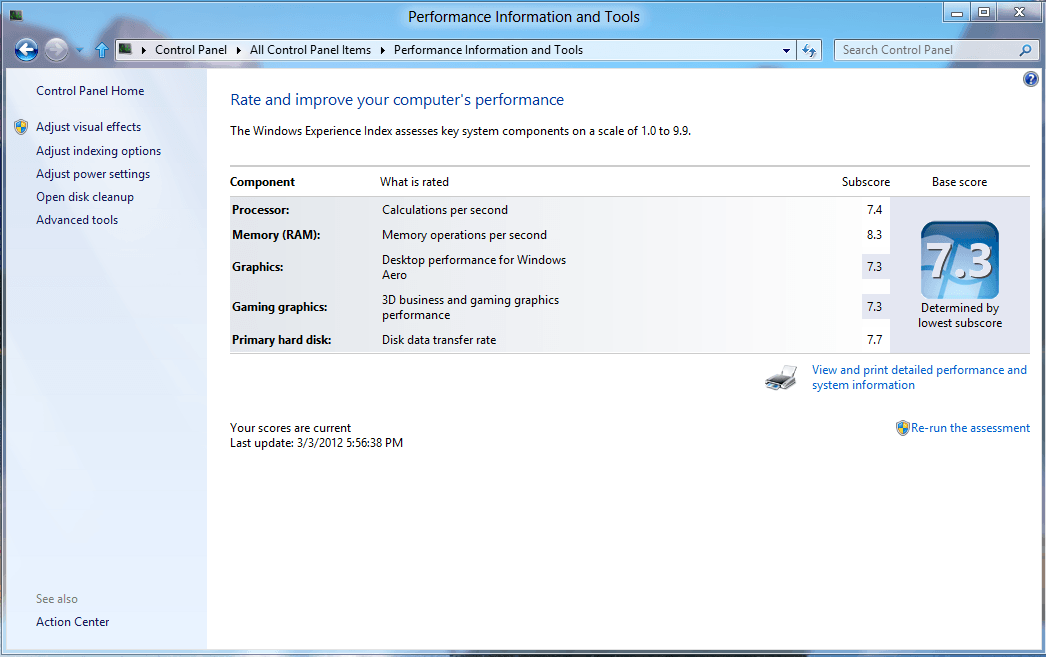Click the window title bar icon

tap(16, 15)
